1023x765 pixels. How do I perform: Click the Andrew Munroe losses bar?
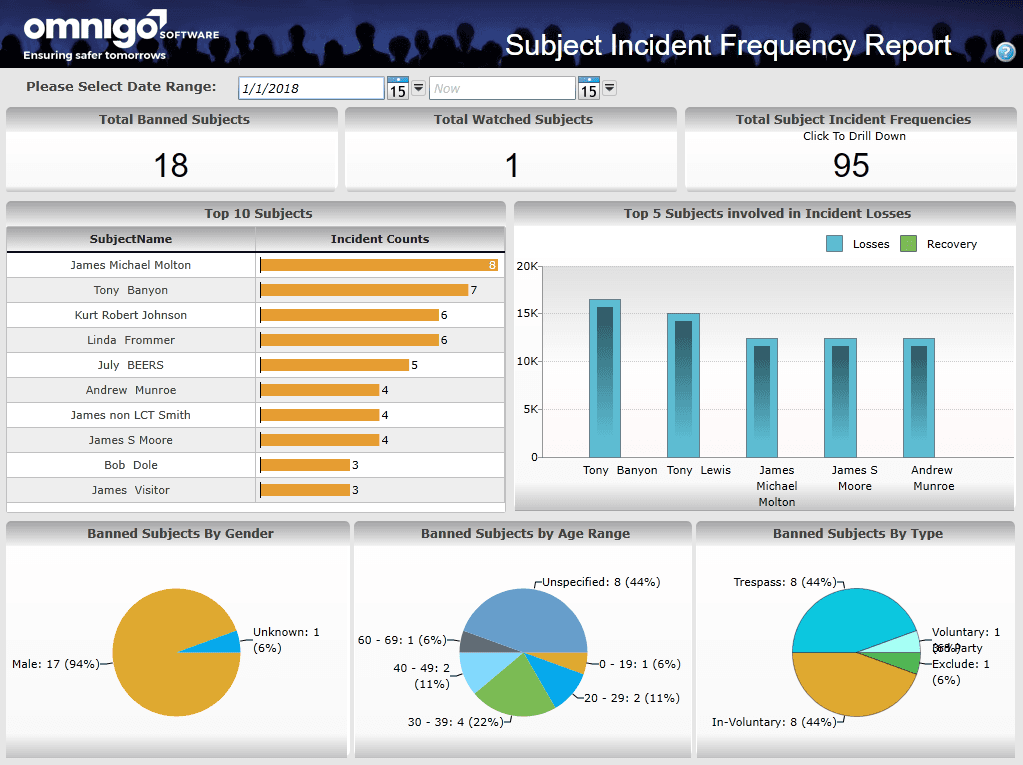(x=919, y=397)
